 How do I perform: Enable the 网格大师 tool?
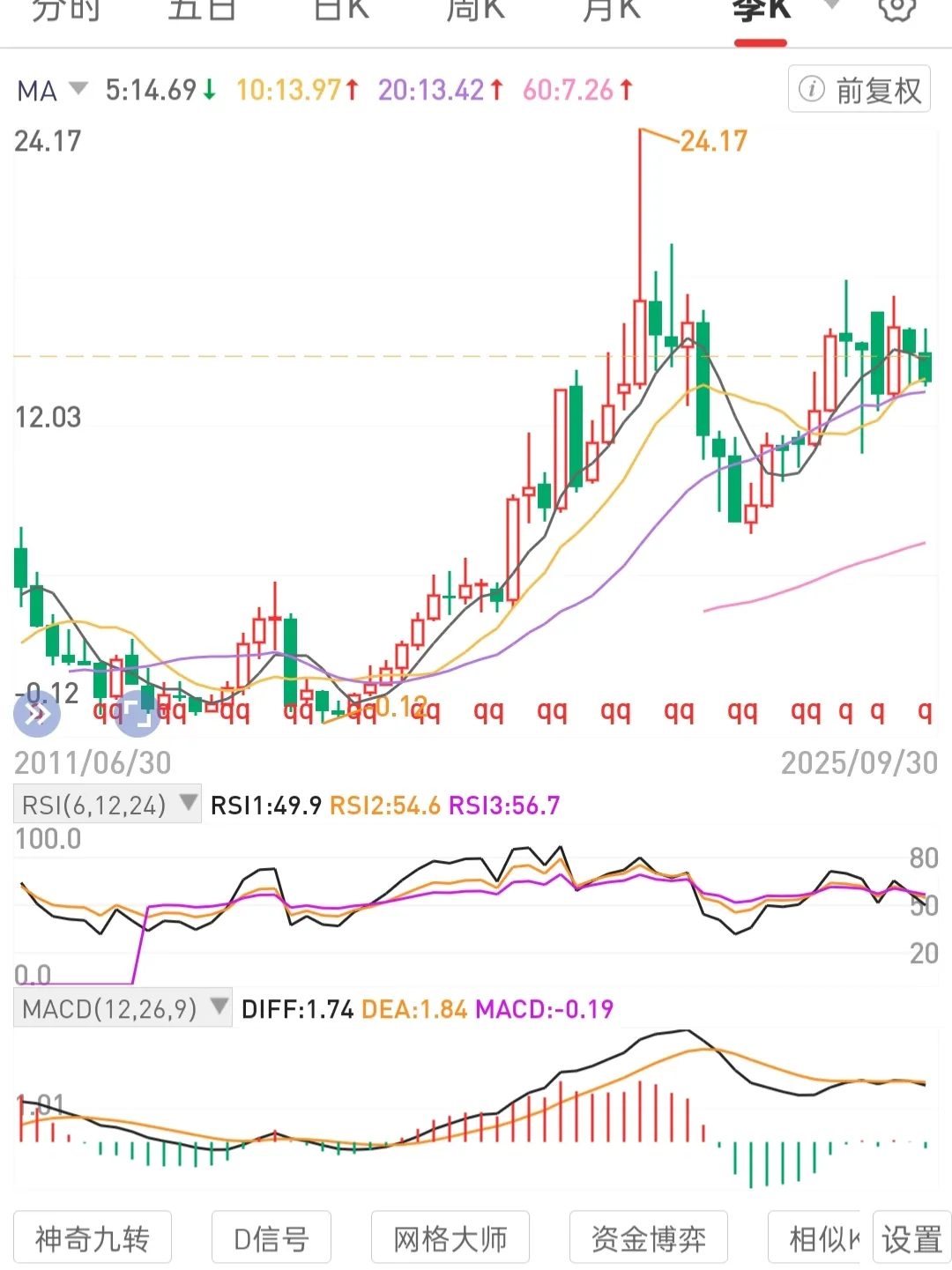click(450, 1238)
